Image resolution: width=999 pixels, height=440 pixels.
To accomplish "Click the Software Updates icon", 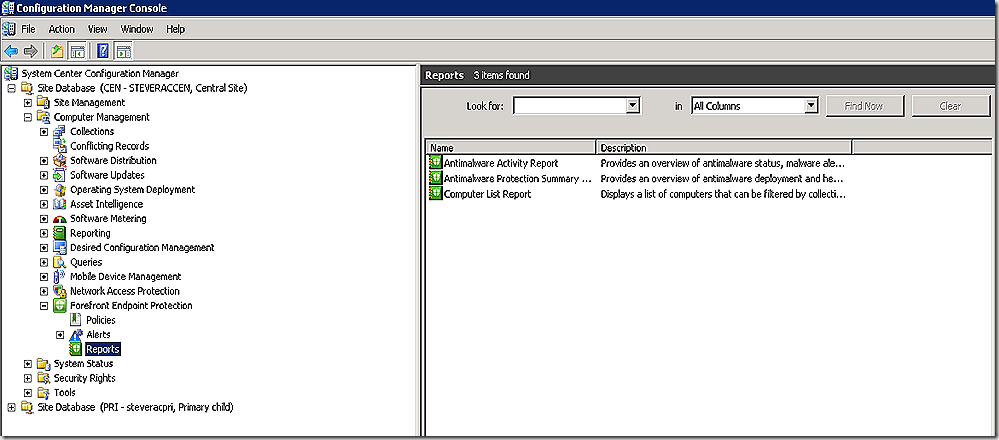I will tap(60, 175).
